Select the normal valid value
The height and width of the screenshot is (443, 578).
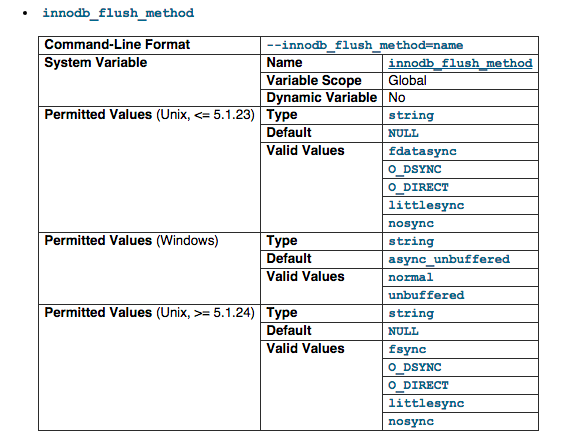pyautogui.click(x=411, y=277)
